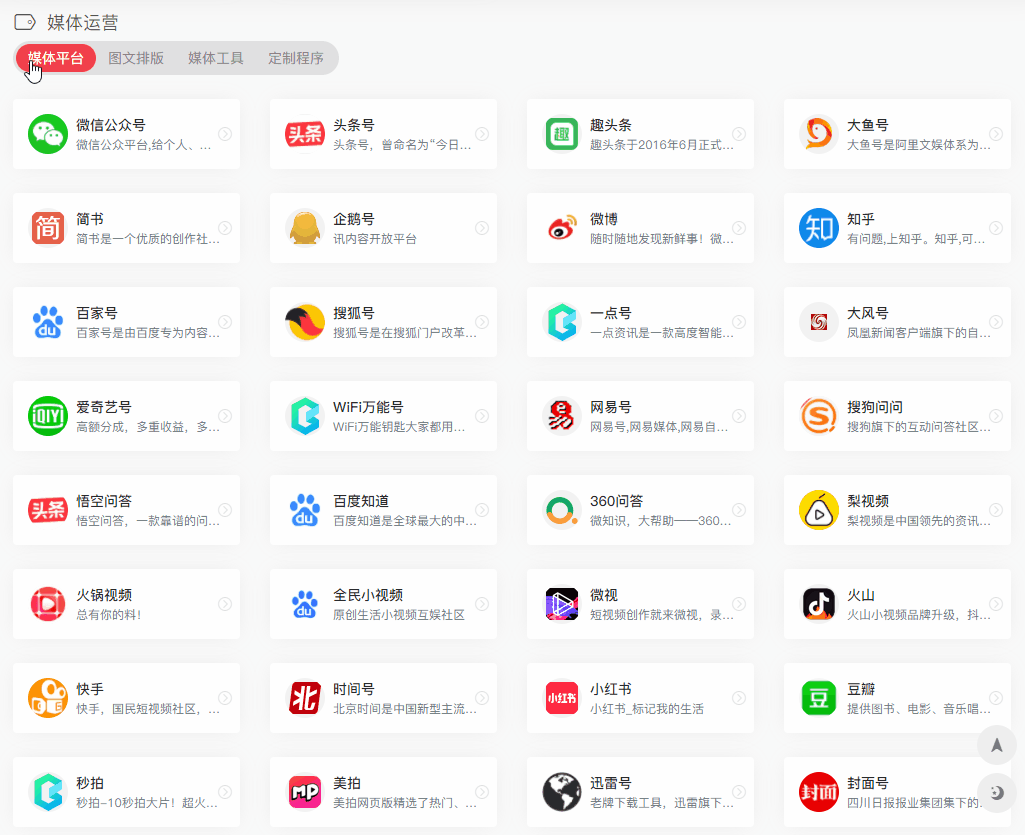
Task: Click the 网易号 red icon
Action: [x=562, y=416]
